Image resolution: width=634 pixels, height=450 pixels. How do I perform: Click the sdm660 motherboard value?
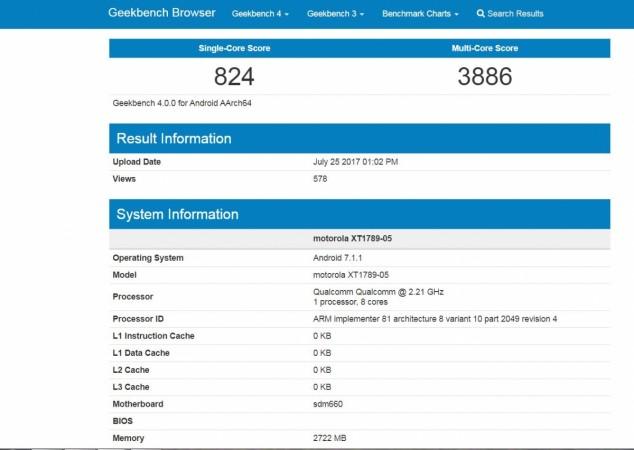pyautogui.click(x=330, y=404)
